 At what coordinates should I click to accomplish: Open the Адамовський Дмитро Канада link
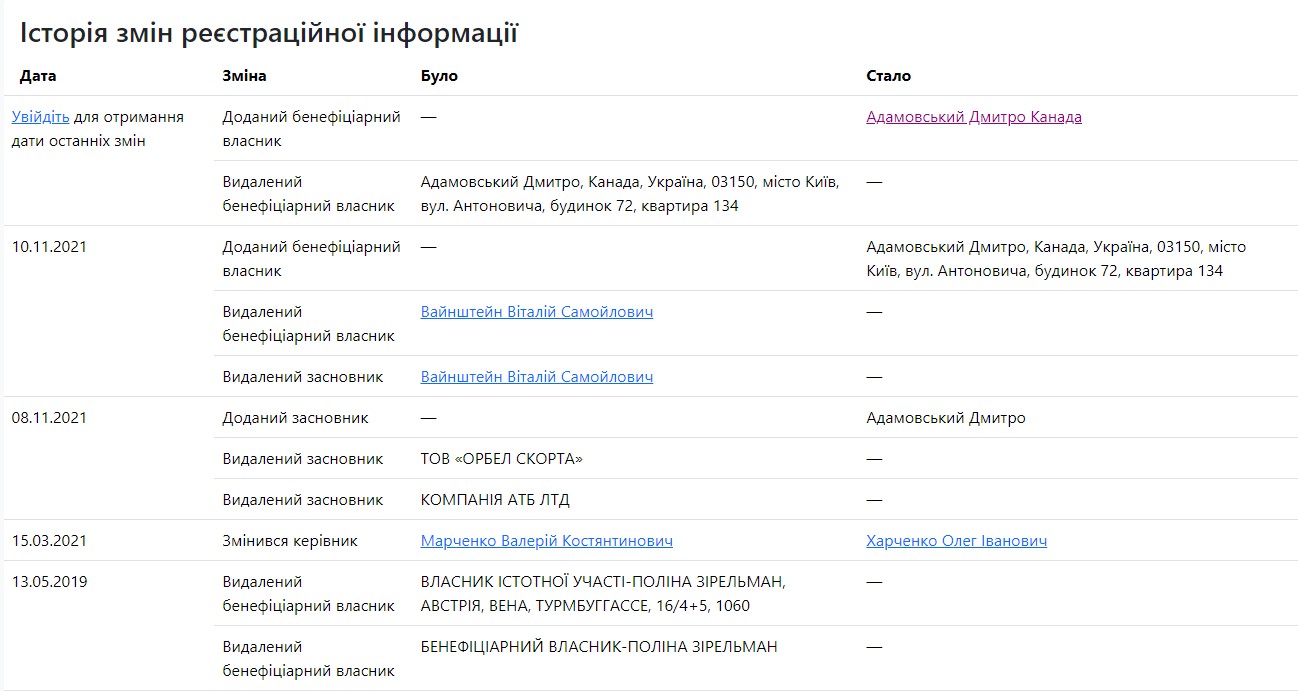973,117
